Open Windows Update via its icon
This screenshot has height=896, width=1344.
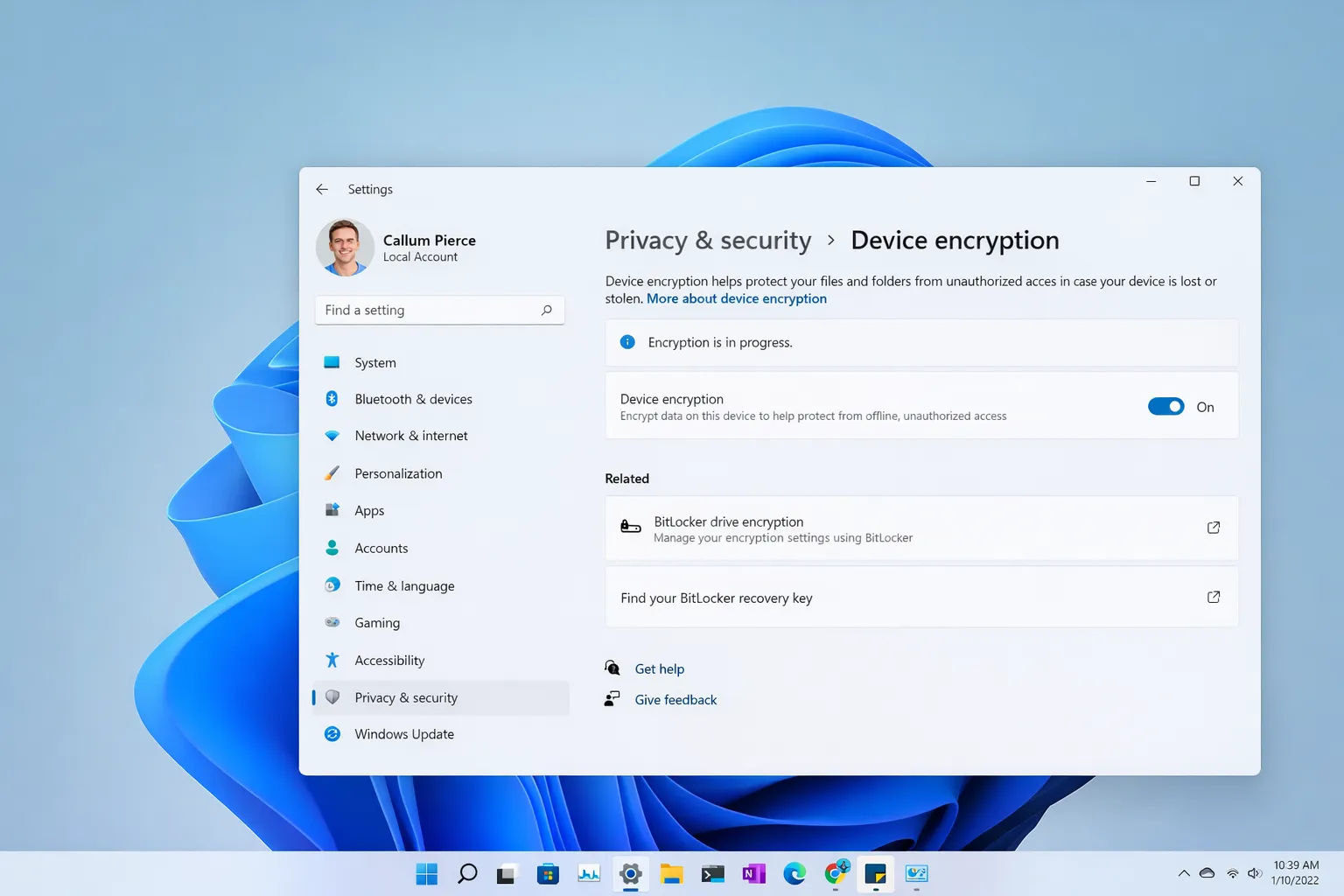(x=332, y=734)
